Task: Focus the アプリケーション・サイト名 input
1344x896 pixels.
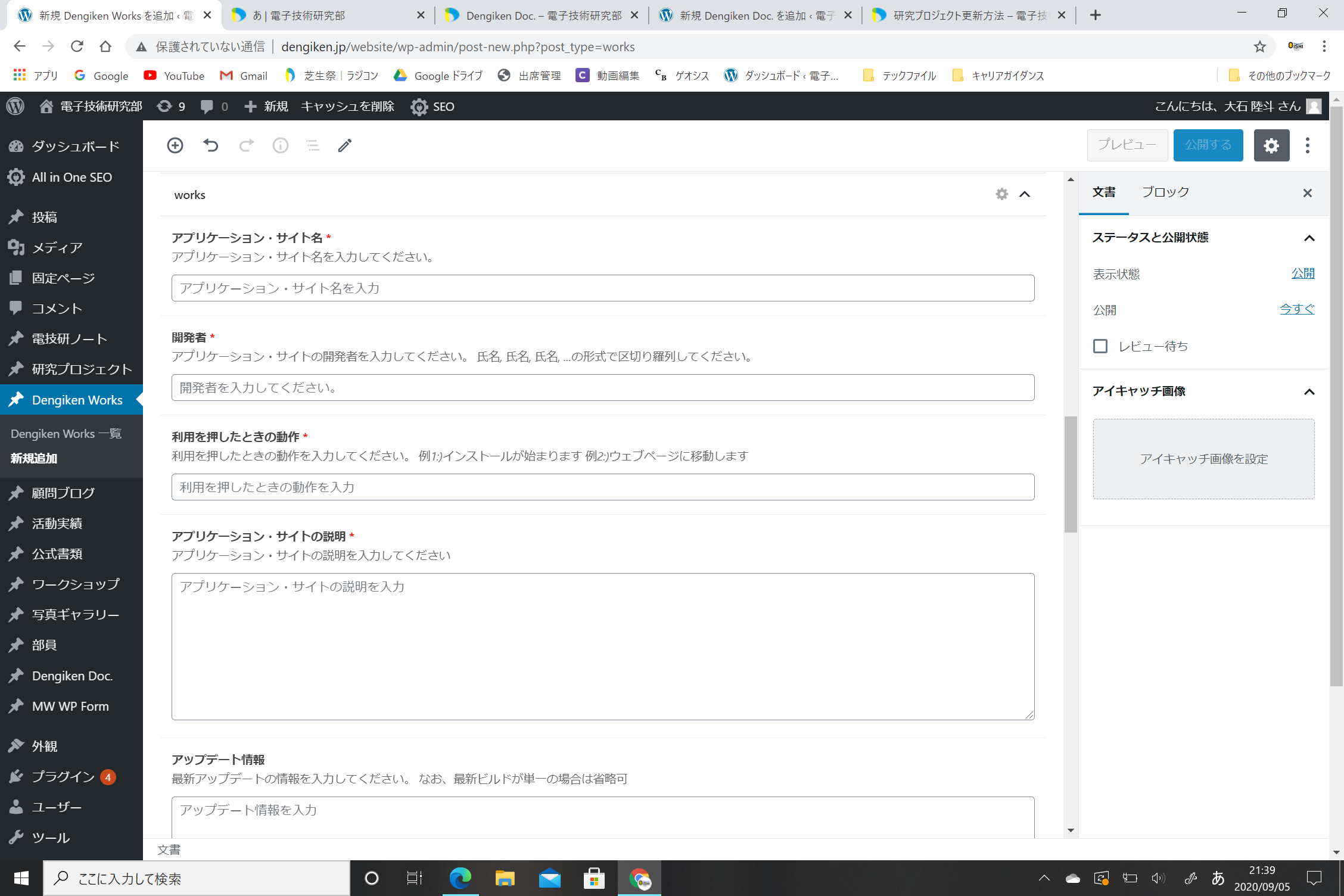Action: pos(603,288)
